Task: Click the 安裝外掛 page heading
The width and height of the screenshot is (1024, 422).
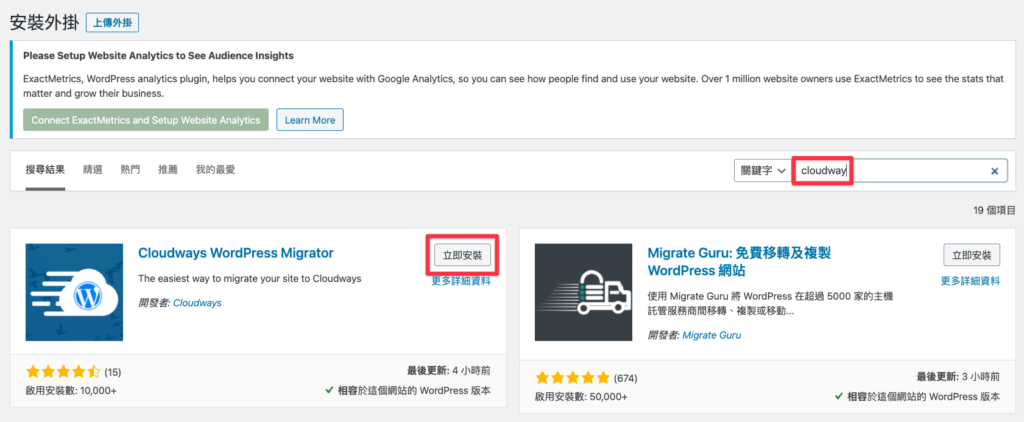Action: pos(44,23)
